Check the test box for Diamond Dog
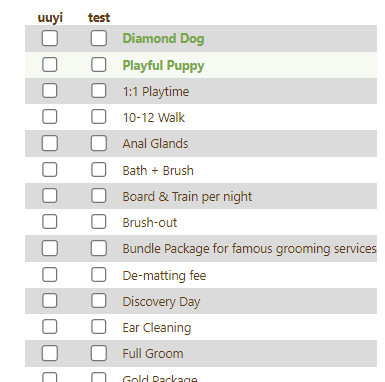385x382 pixels. [99, 38]
